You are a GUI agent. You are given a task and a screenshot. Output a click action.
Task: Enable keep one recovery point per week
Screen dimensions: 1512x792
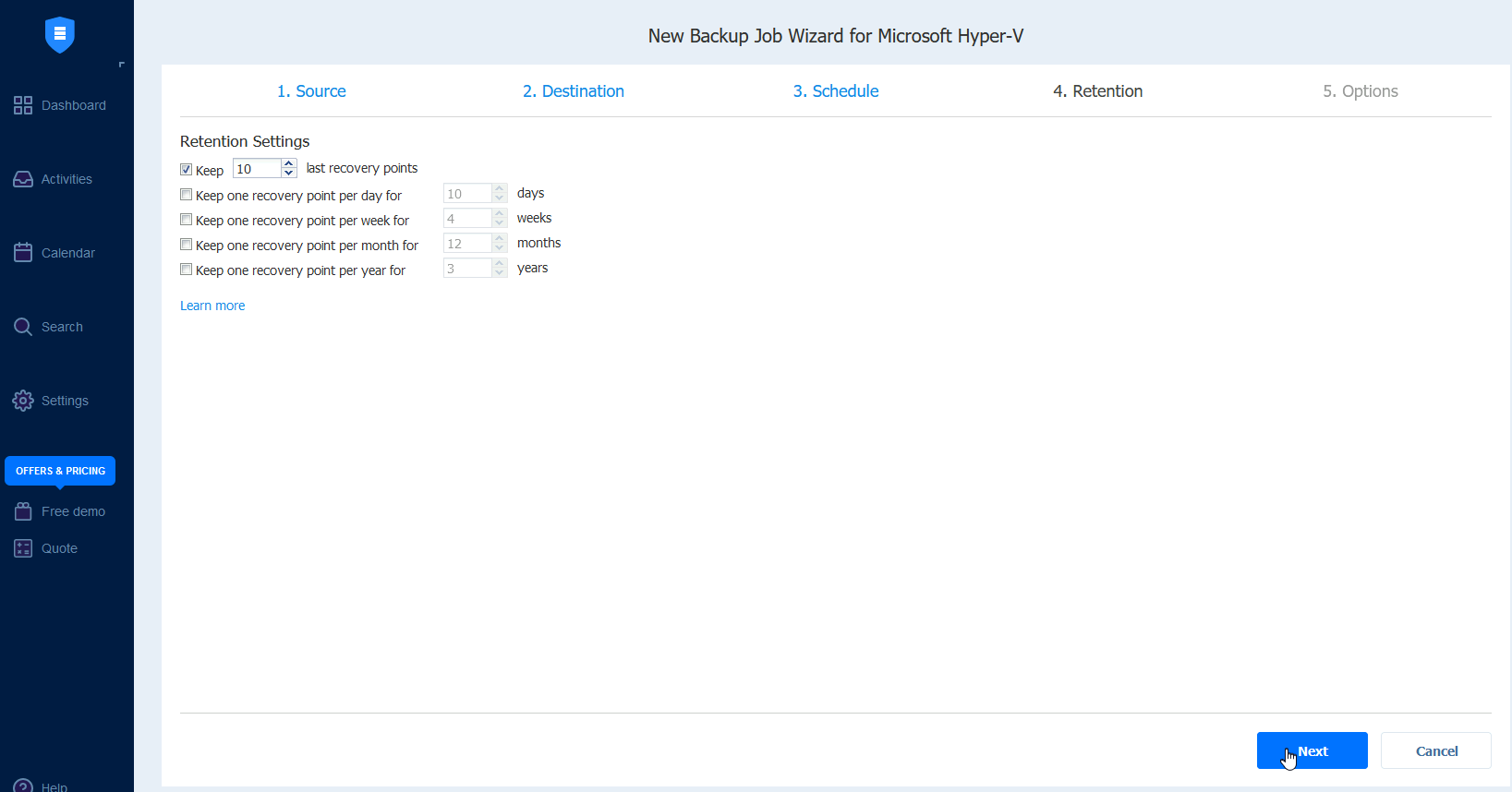click(187, 220)
